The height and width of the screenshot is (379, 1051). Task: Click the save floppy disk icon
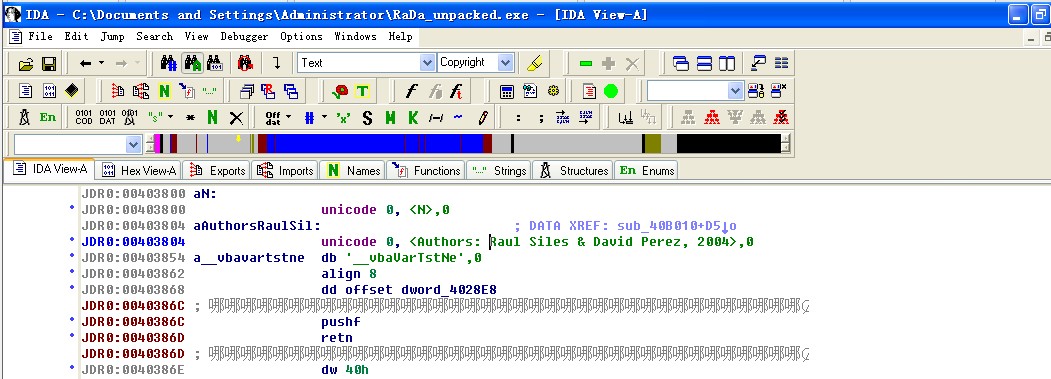tap(48, 64)
